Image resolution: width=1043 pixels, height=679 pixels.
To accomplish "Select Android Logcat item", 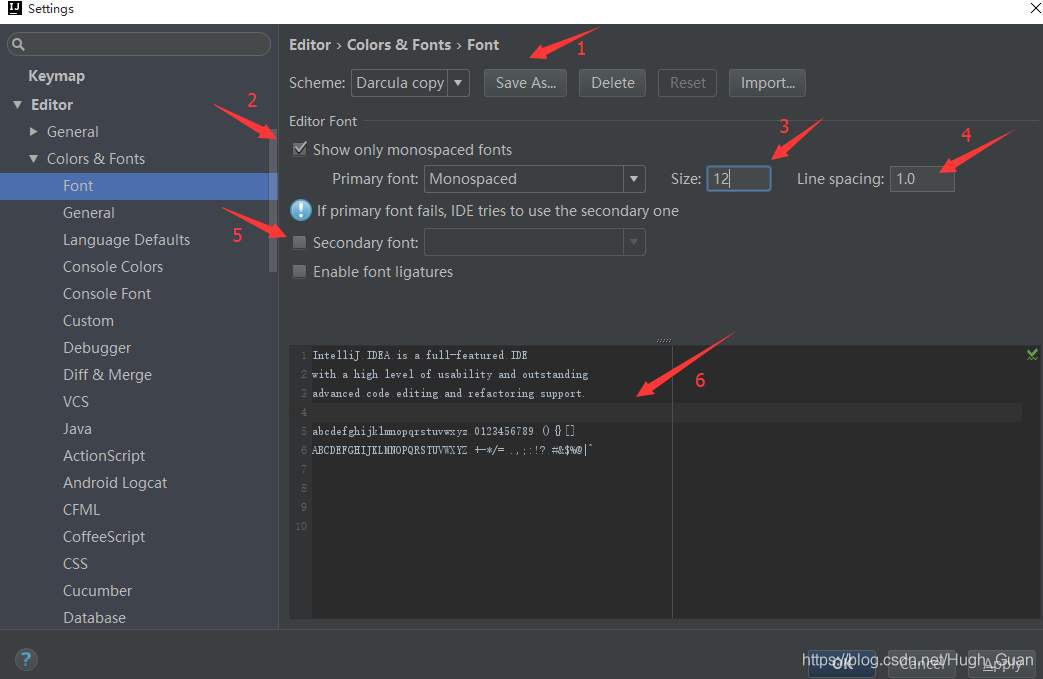I will [x=115, y=483].
